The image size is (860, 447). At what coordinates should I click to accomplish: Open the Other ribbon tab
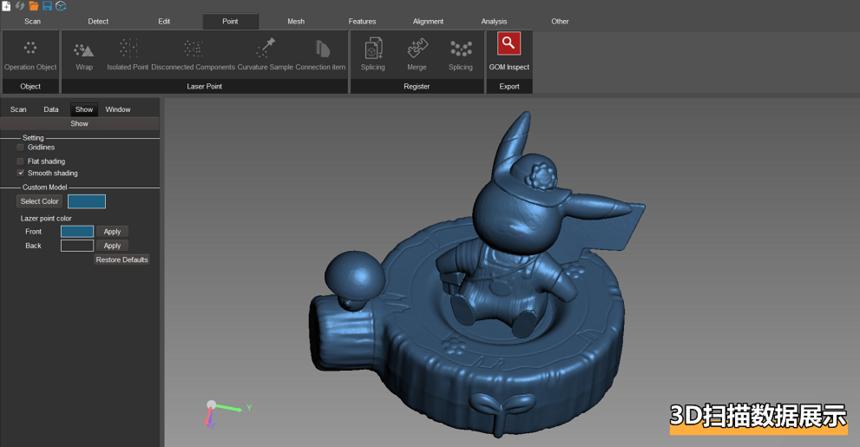click(x=560, y=21)
